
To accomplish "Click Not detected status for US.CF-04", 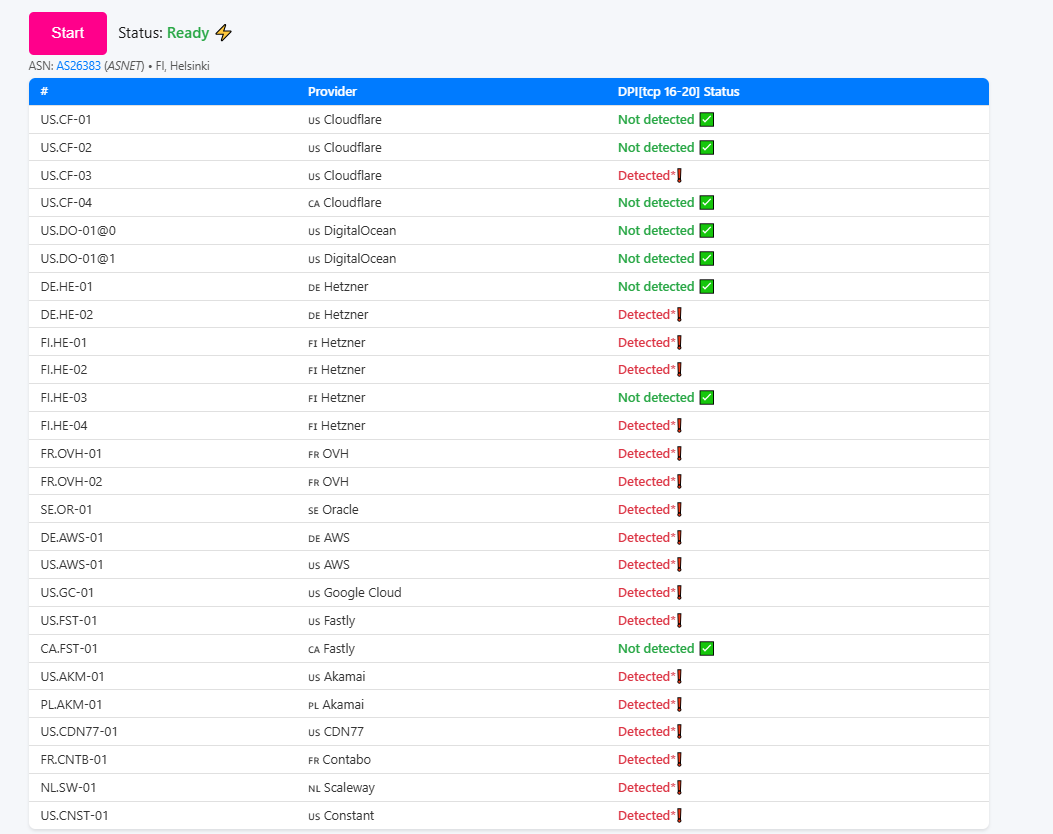I will tap(655, 203).
